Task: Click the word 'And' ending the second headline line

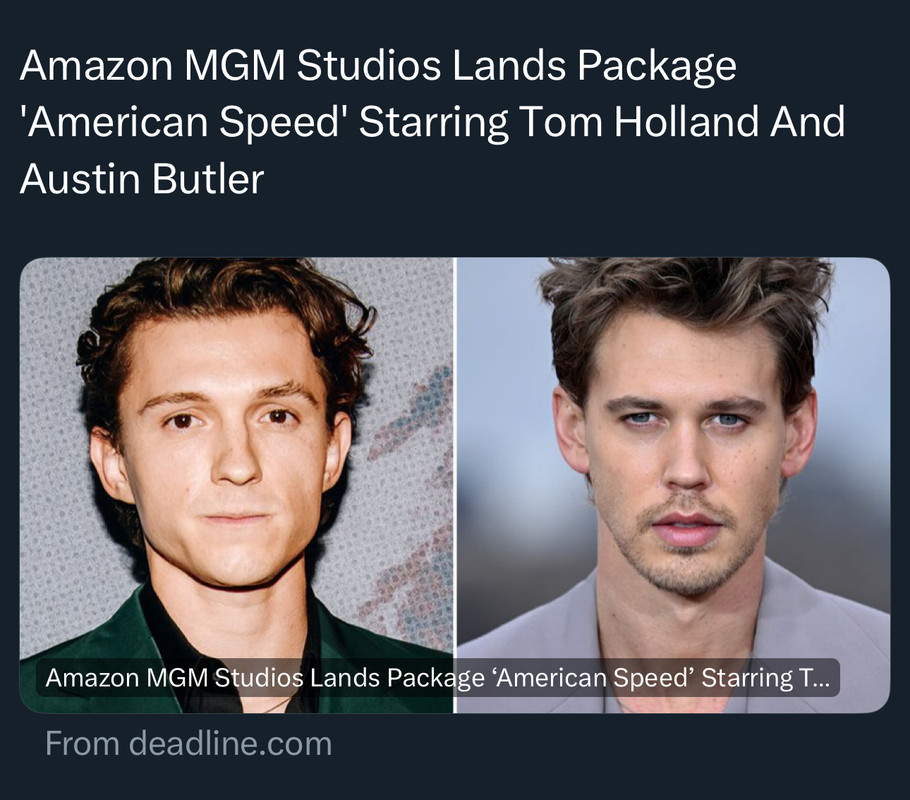Action: [x=807, y=121]
